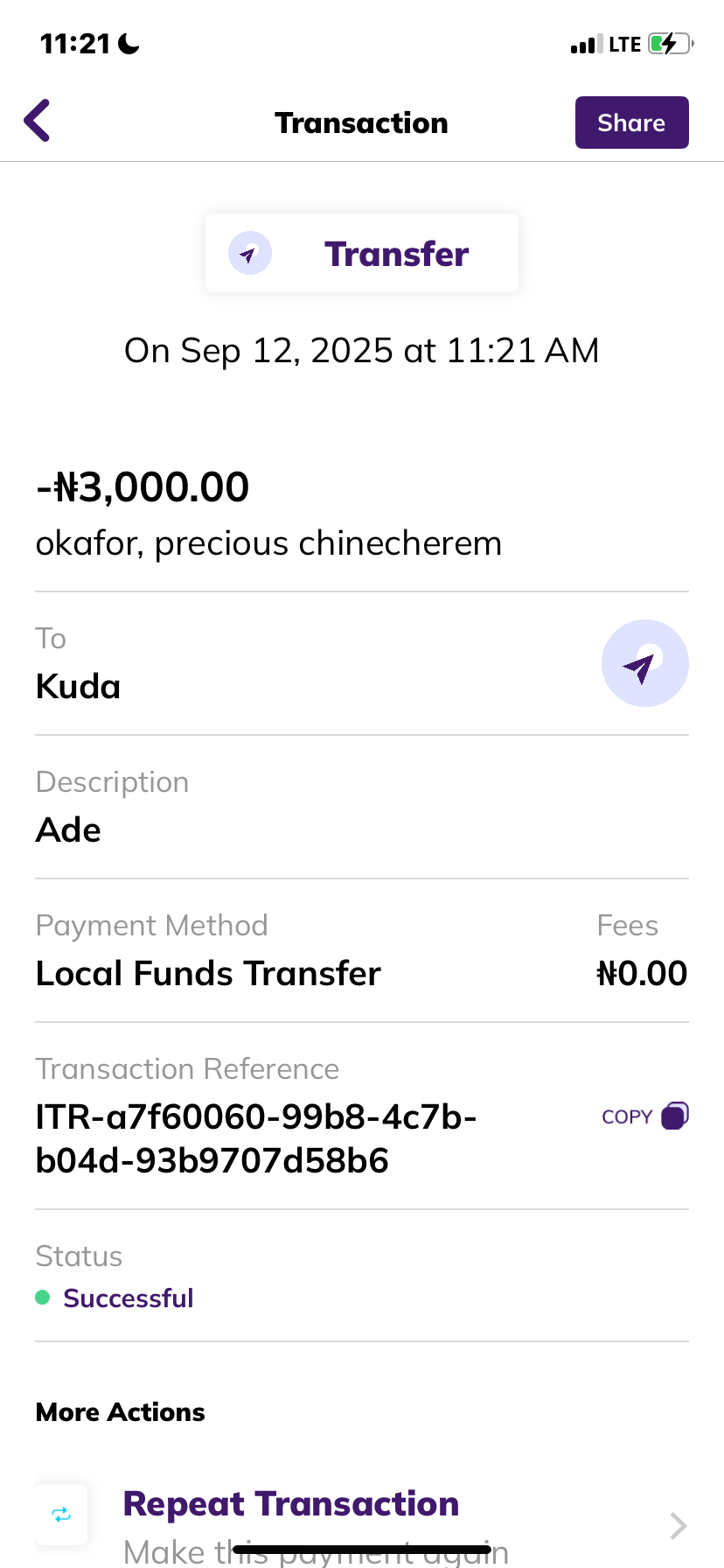
Task: Tap the cellular signal bars icon
Action: pyautogui.click(x=586, y=45)
